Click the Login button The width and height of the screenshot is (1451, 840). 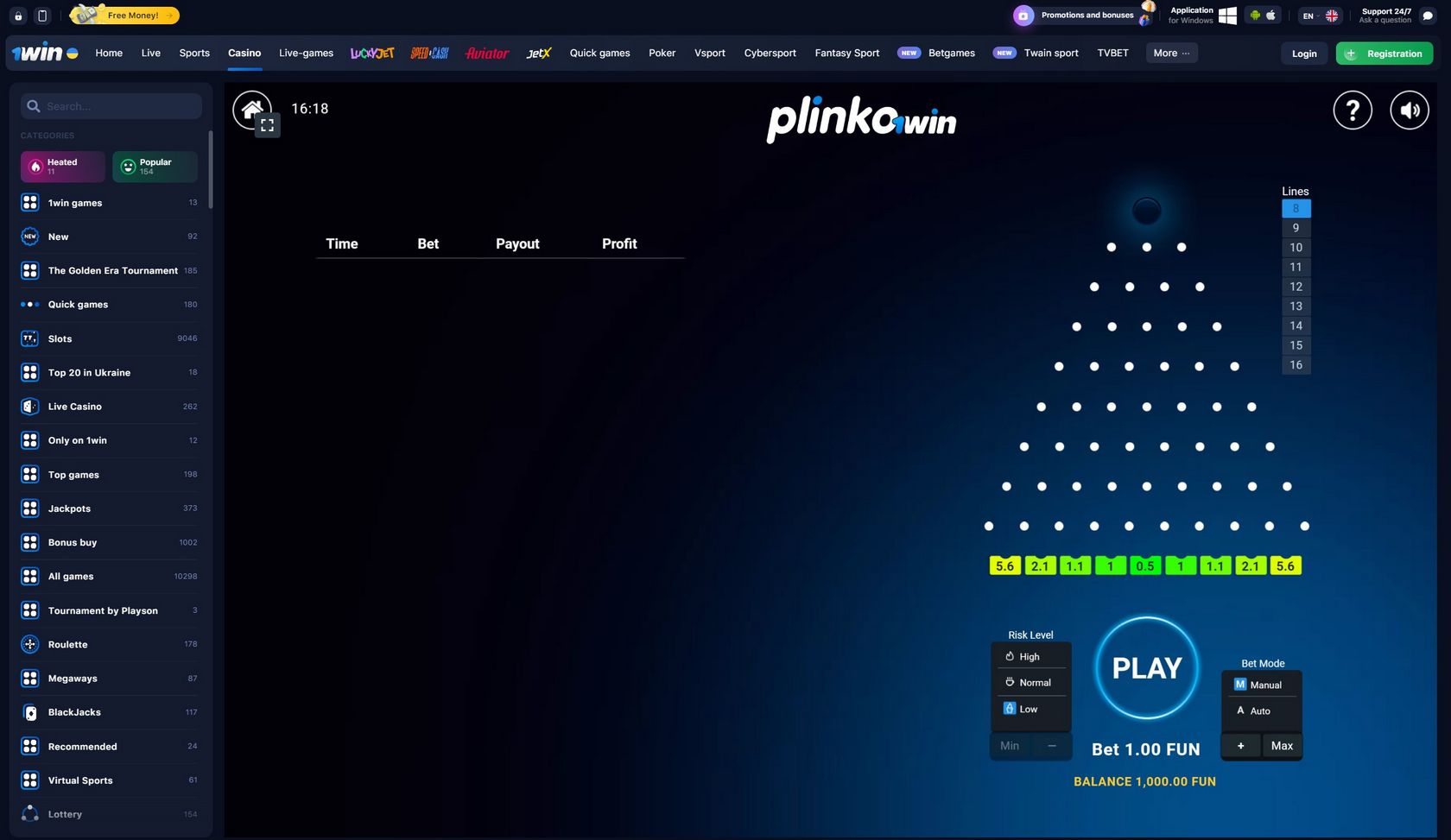coord(1304,54)
